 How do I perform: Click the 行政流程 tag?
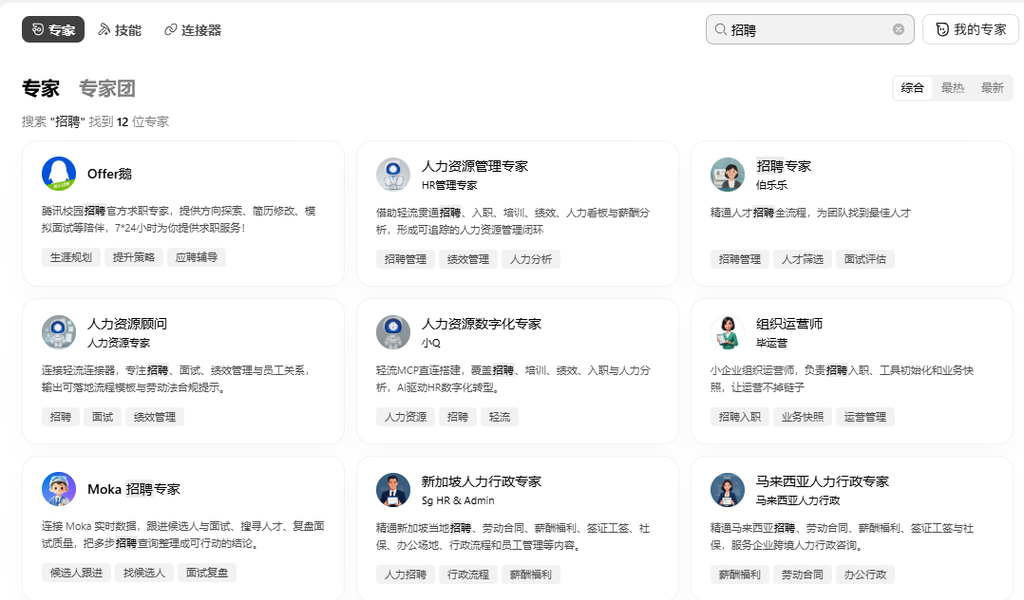point(468,575)
